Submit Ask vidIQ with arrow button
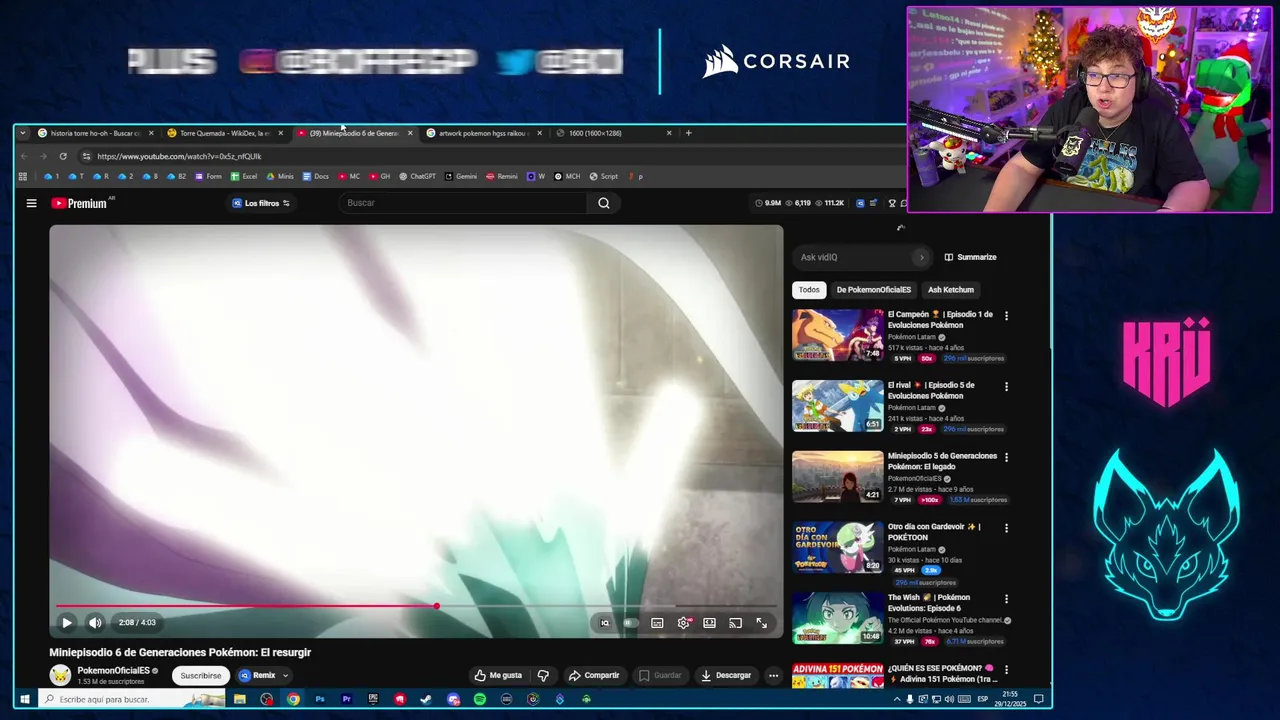 [x=922, y=257]
